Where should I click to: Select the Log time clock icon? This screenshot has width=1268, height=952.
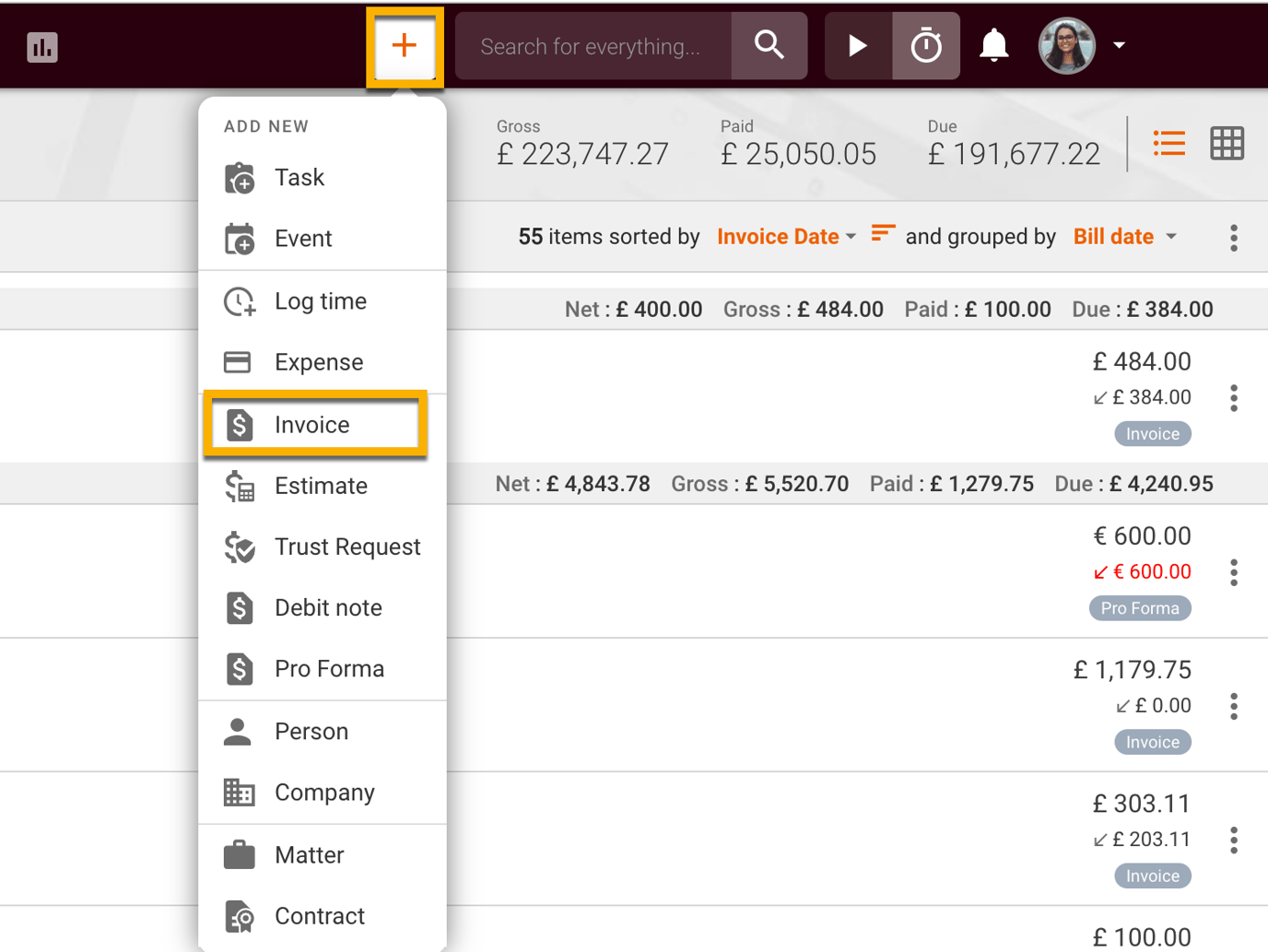pos(239,300)
